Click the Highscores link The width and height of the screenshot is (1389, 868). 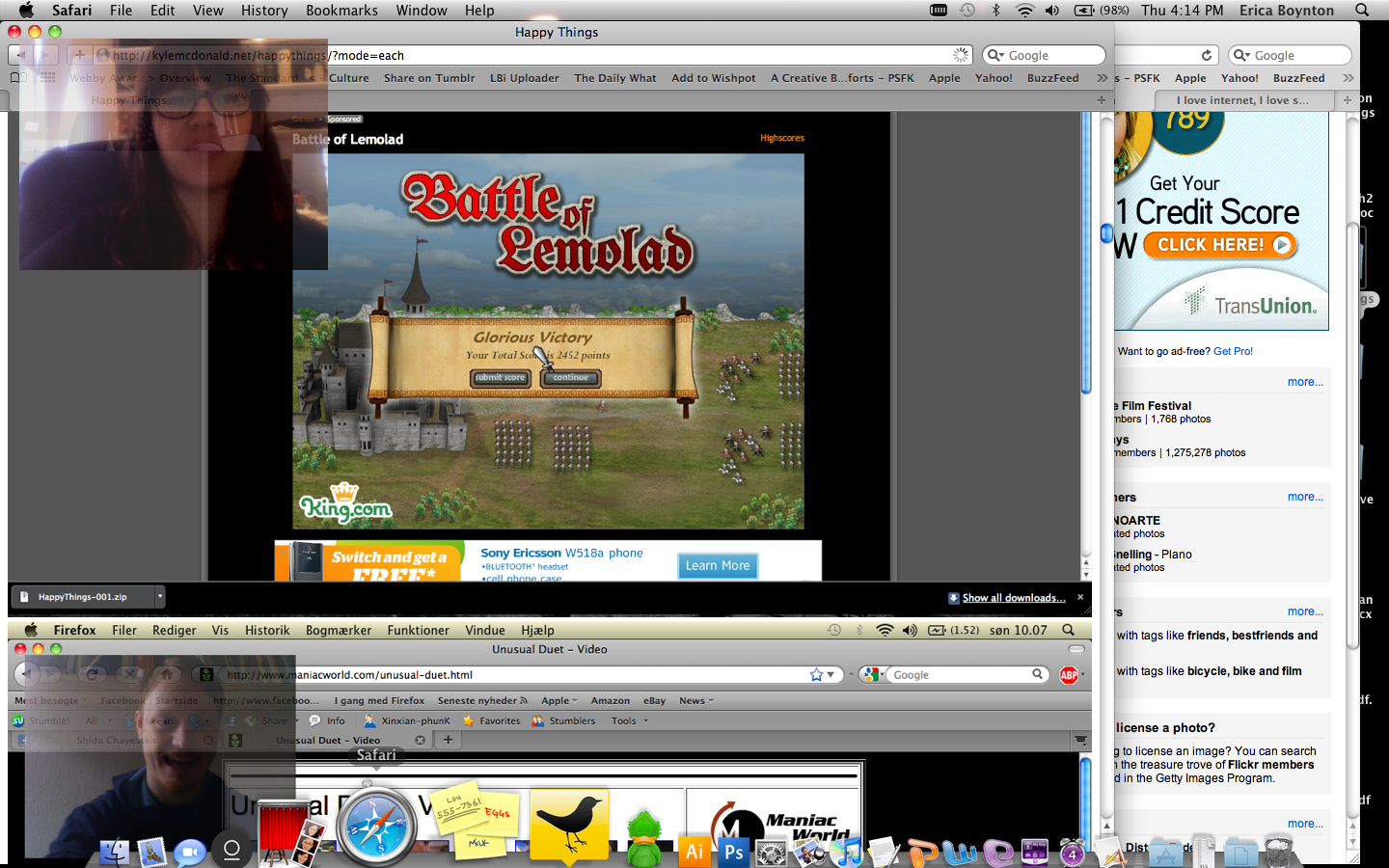(781, 138)
